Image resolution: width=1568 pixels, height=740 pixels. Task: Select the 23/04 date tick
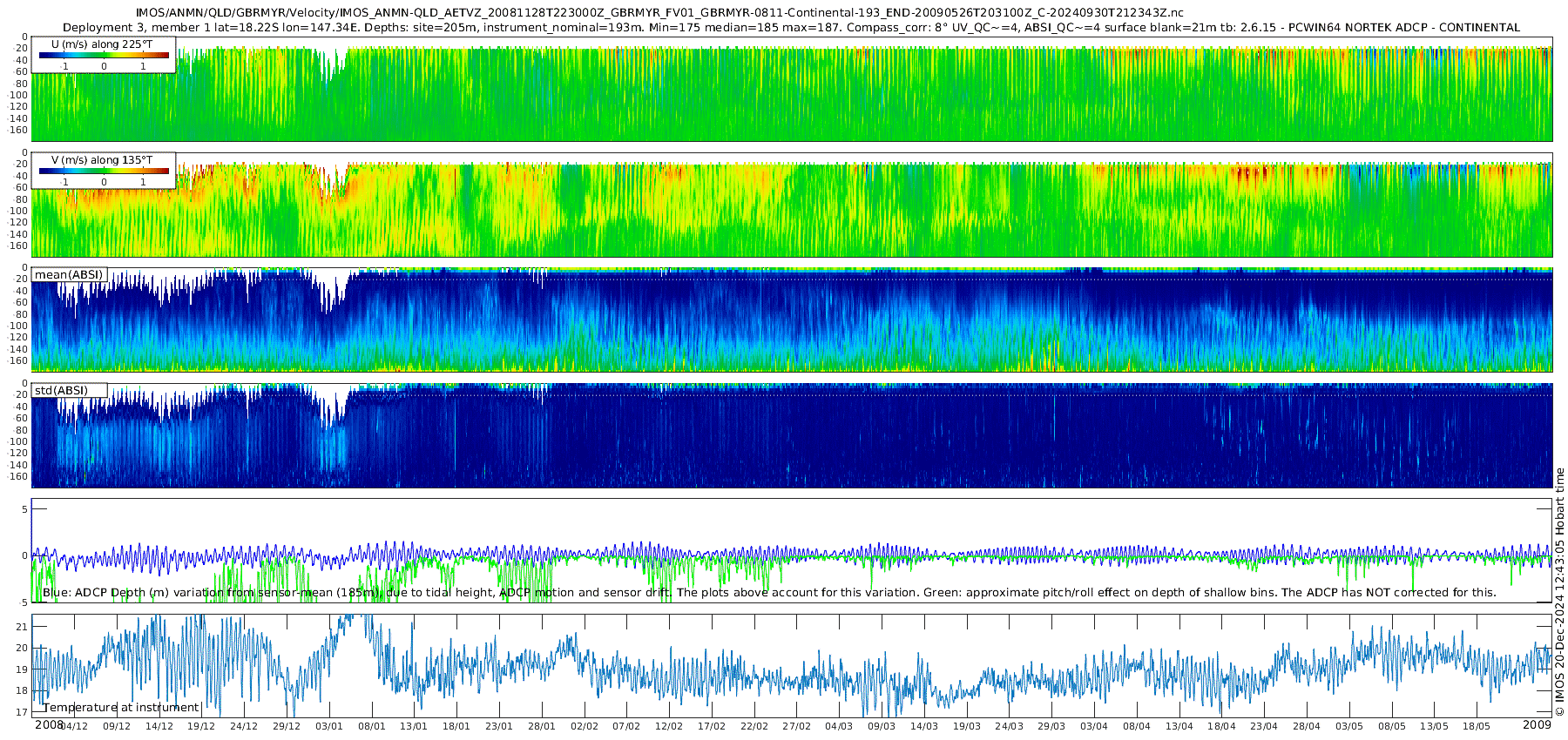[1263, 726]
